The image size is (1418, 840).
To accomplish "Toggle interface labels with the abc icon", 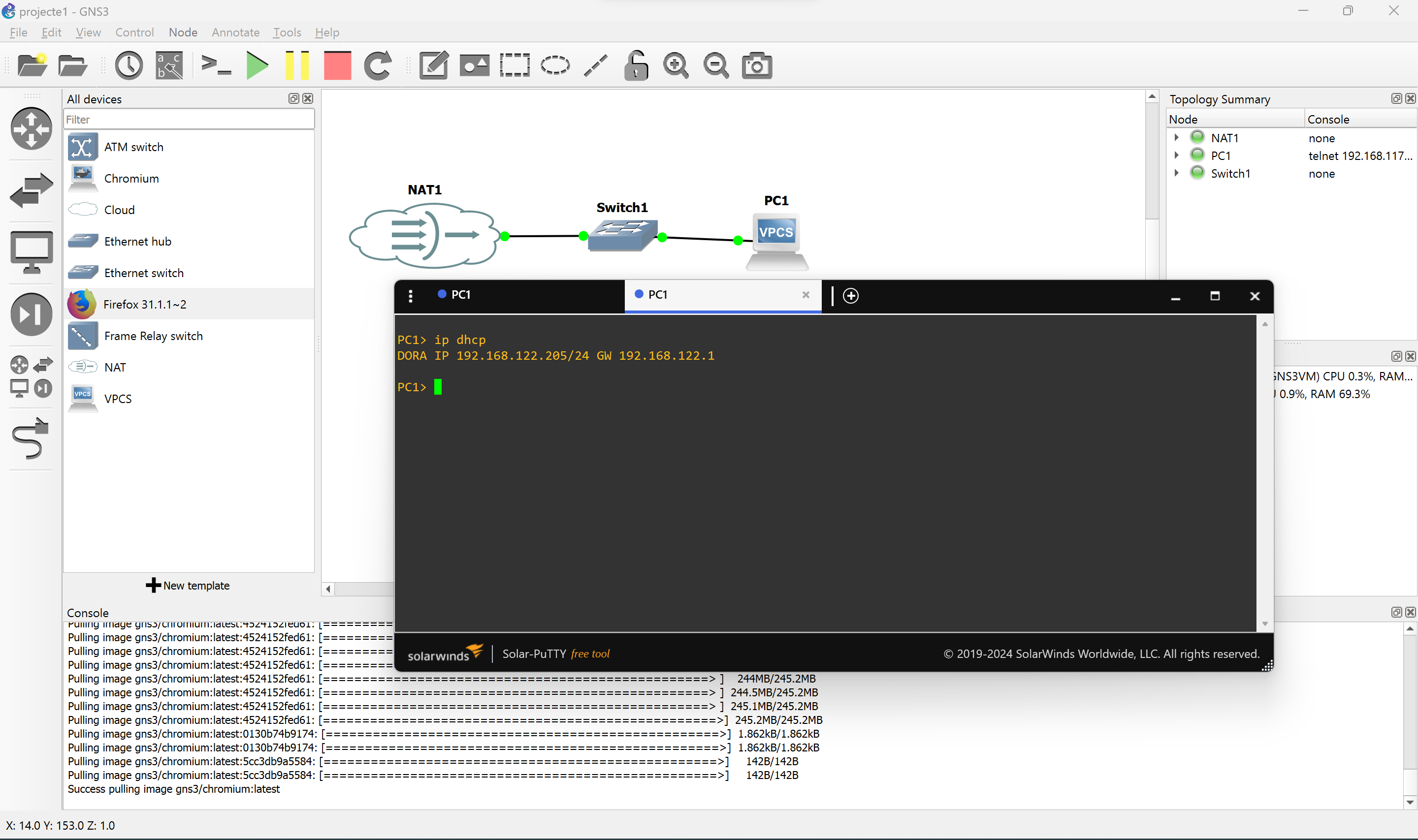I will click(x=168, y=65).
